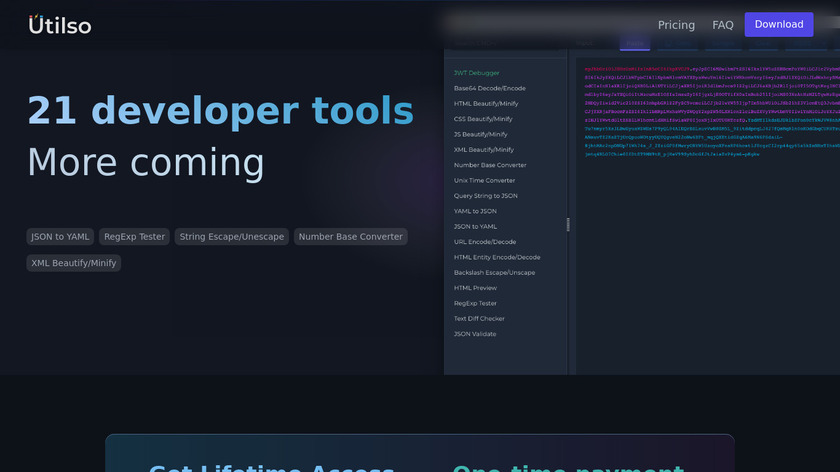Click the "21 developer tools" heading
The height and width of the screenshot is (472, 840).
[220, 110]
